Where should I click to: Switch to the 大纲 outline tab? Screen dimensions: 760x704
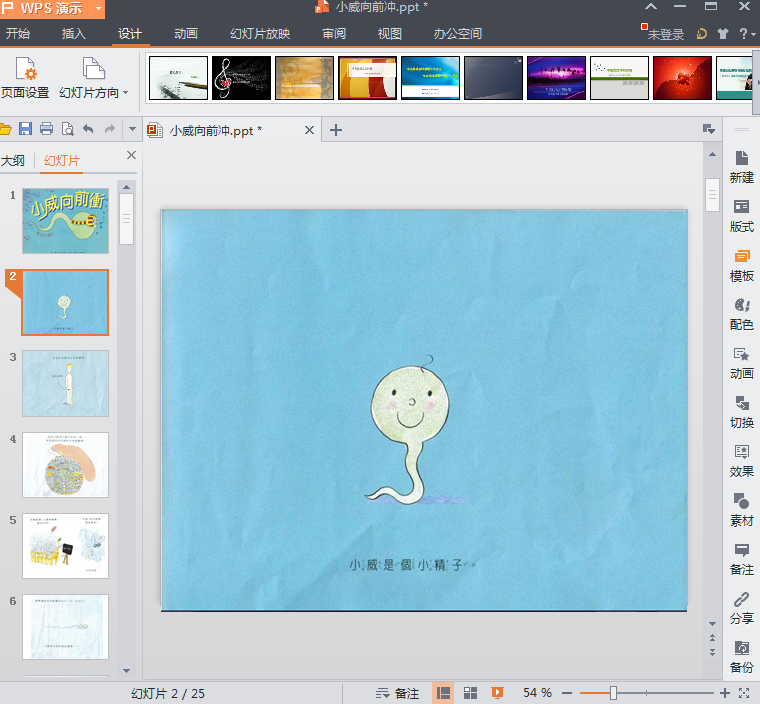13,160
